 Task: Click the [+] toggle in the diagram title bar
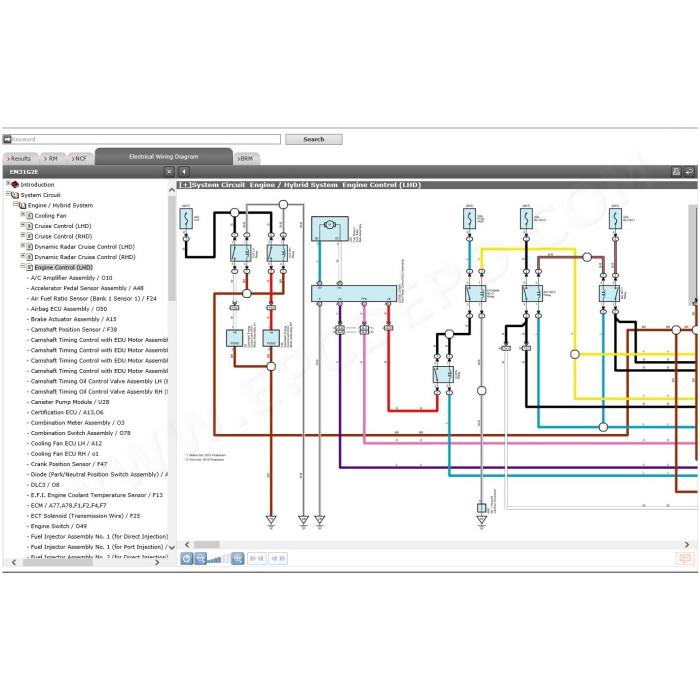184,185
